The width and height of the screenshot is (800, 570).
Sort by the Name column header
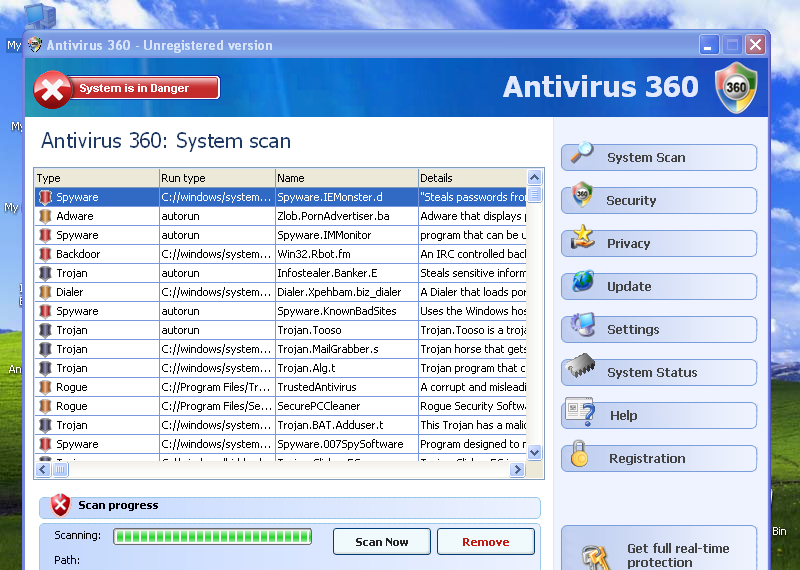tap(346, 178)
